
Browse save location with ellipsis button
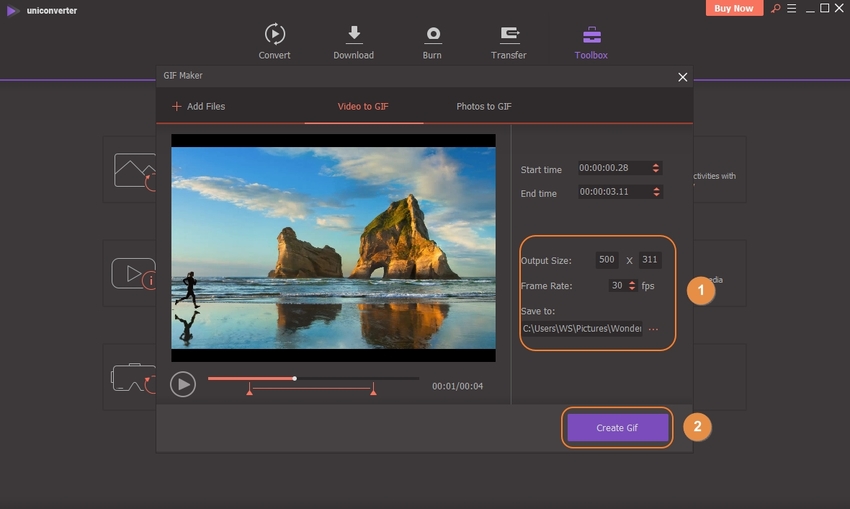(654, 329)
